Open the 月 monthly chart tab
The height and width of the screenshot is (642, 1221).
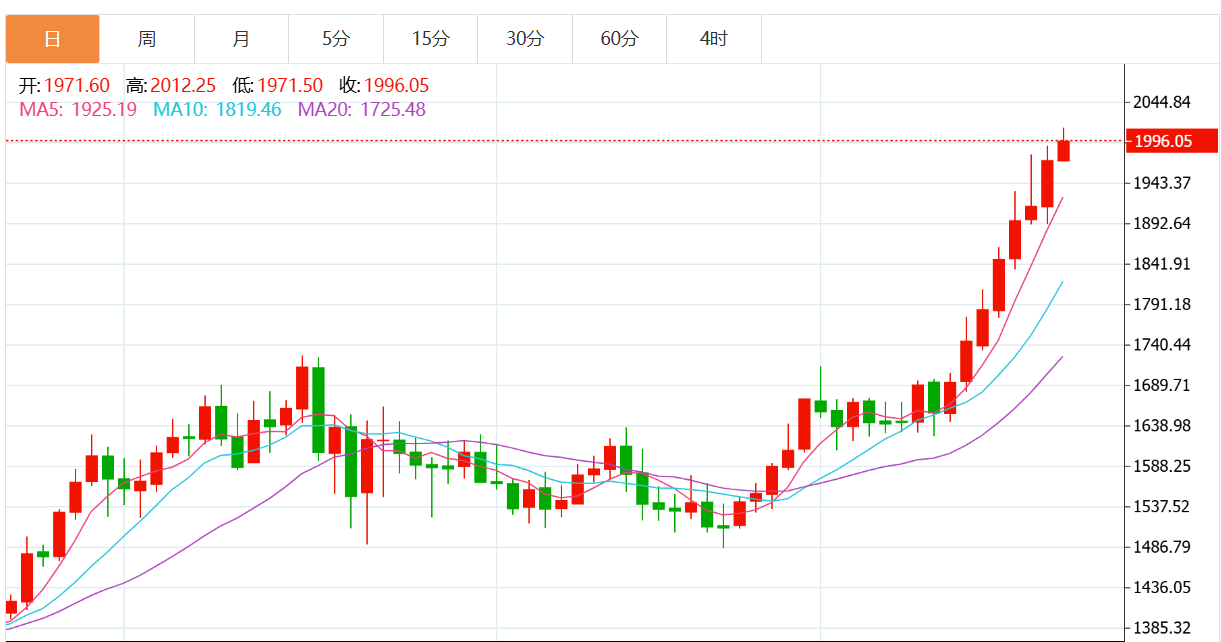[241, 39]
